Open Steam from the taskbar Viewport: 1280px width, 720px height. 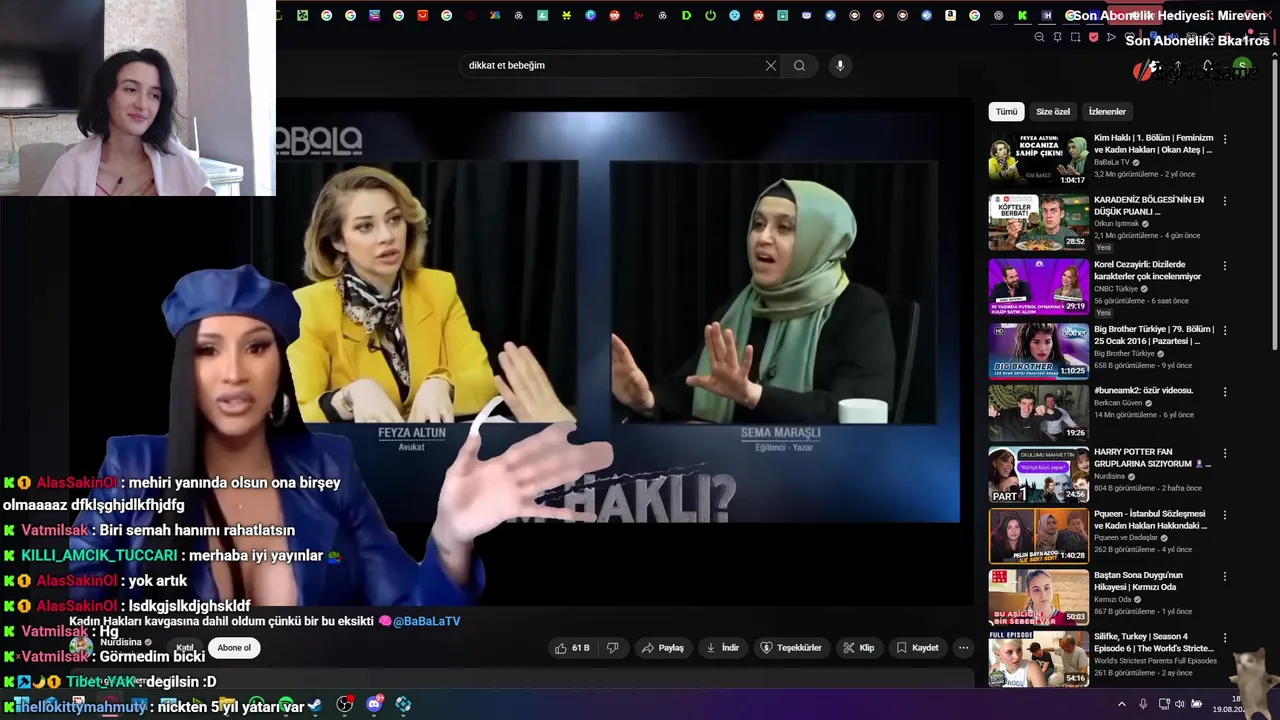tap(314, 705)
